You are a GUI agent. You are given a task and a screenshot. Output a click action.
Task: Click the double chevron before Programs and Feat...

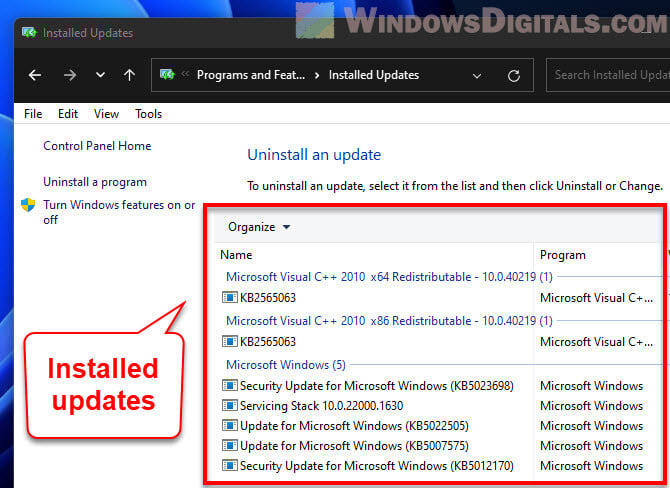point(185,73)
